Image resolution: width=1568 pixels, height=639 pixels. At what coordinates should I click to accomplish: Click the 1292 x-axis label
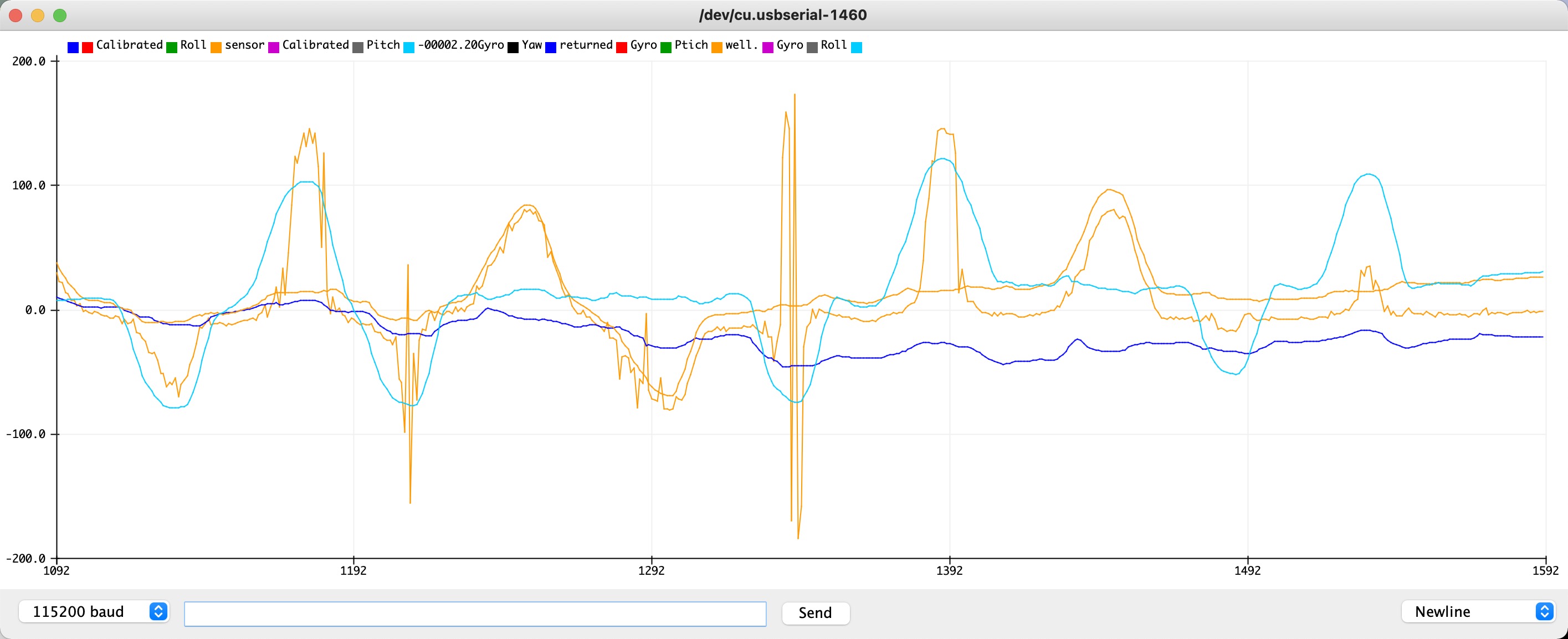pos(652,571)
